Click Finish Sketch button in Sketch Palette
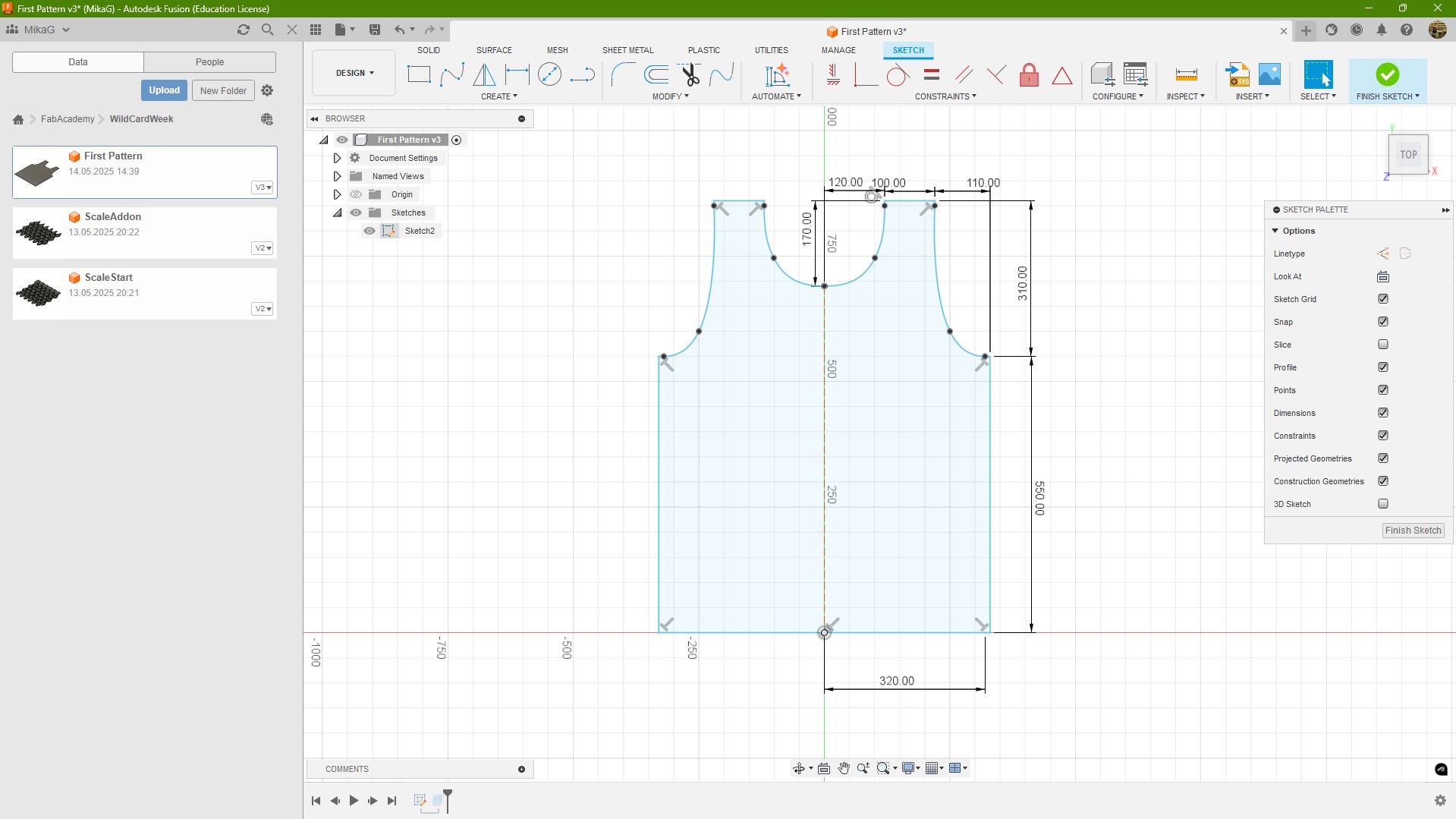This screenshot has width=1456, height=819. pyautogui.click(x=1413, y=531)
